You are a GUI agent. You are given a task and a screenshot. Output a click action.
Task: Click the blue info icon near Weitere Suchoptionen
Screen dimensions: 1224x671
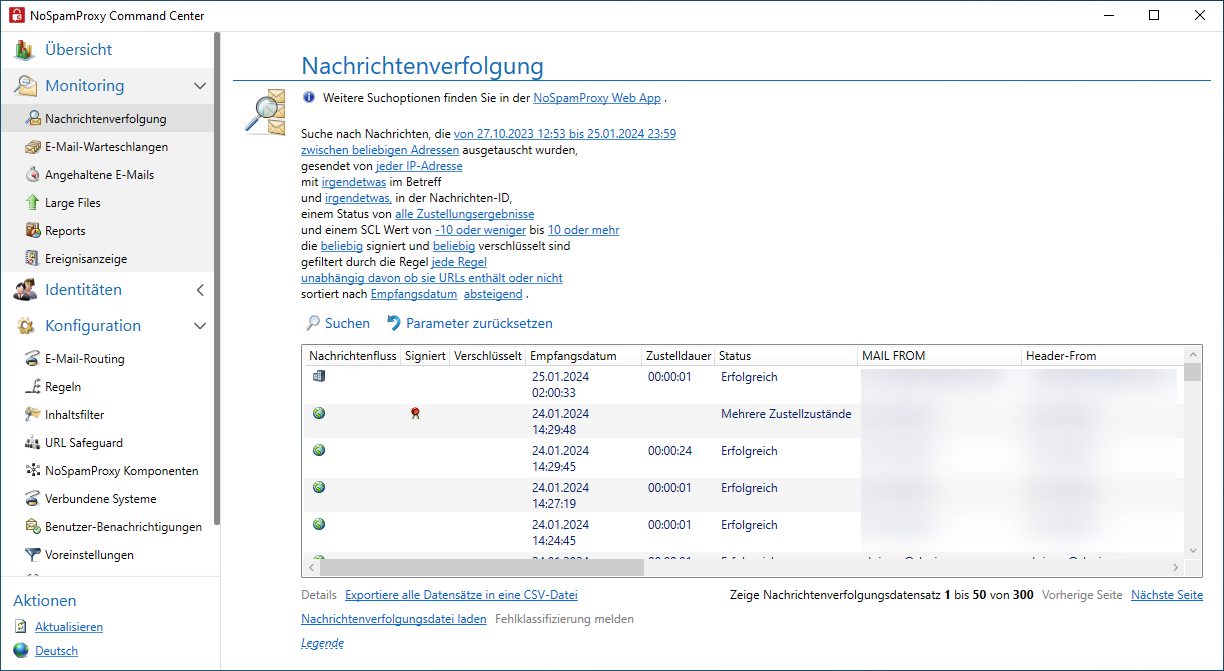[x=309, y=98]
